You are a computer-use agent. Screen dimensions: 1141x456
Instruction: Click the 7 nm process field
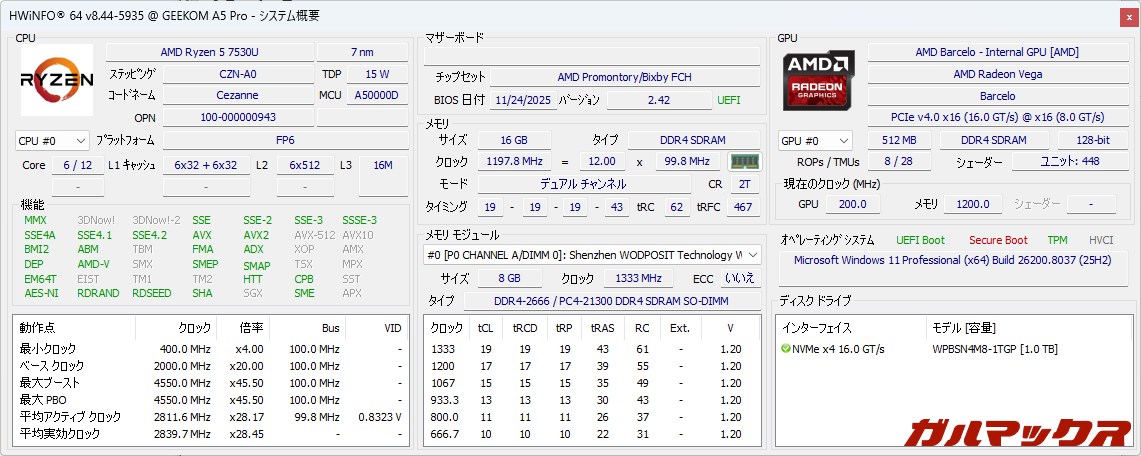point(362,52)
